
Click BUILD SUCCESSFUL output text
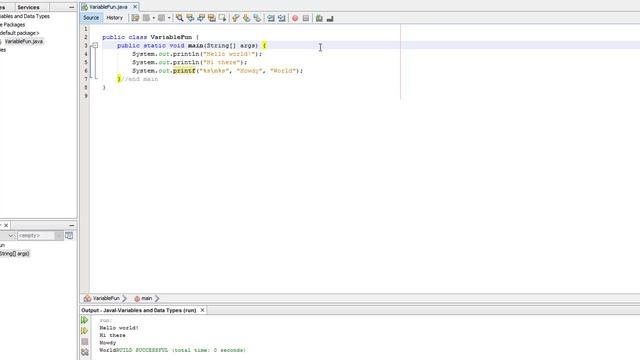[x=181, y=350]
